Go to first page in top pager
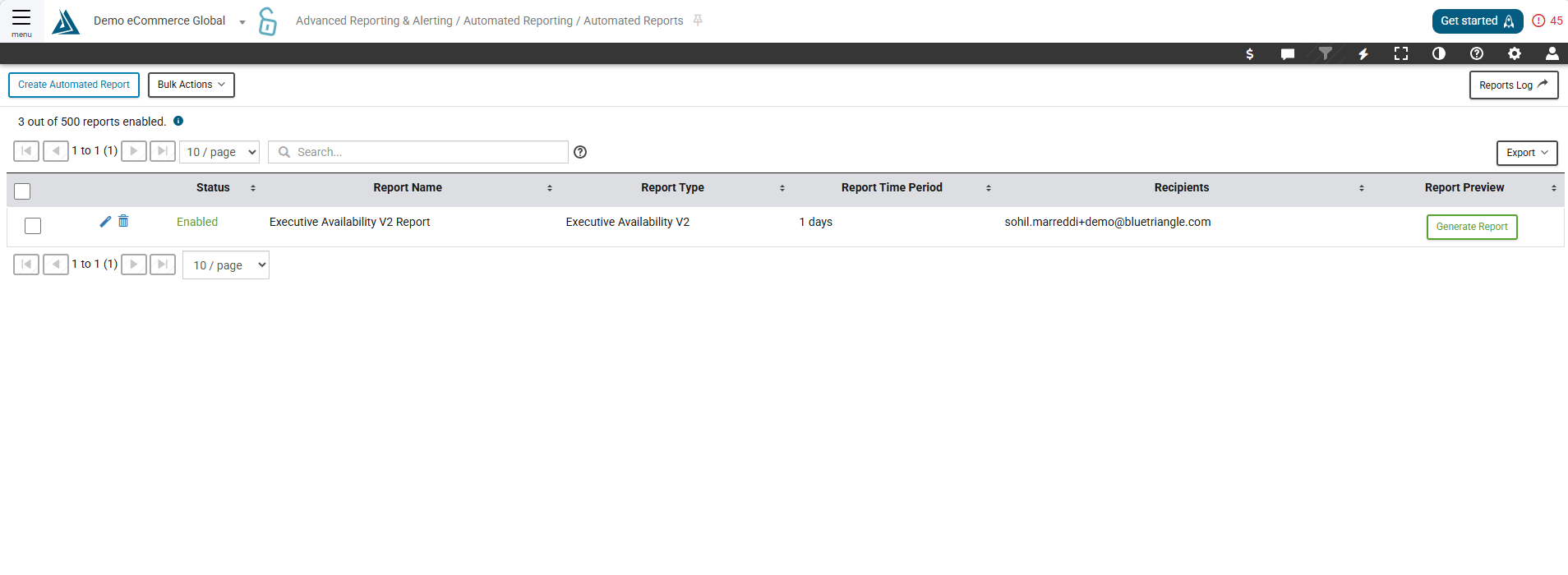Image resolution: width=1568 pixels, height=575 pixels. [x=26, y=151]
